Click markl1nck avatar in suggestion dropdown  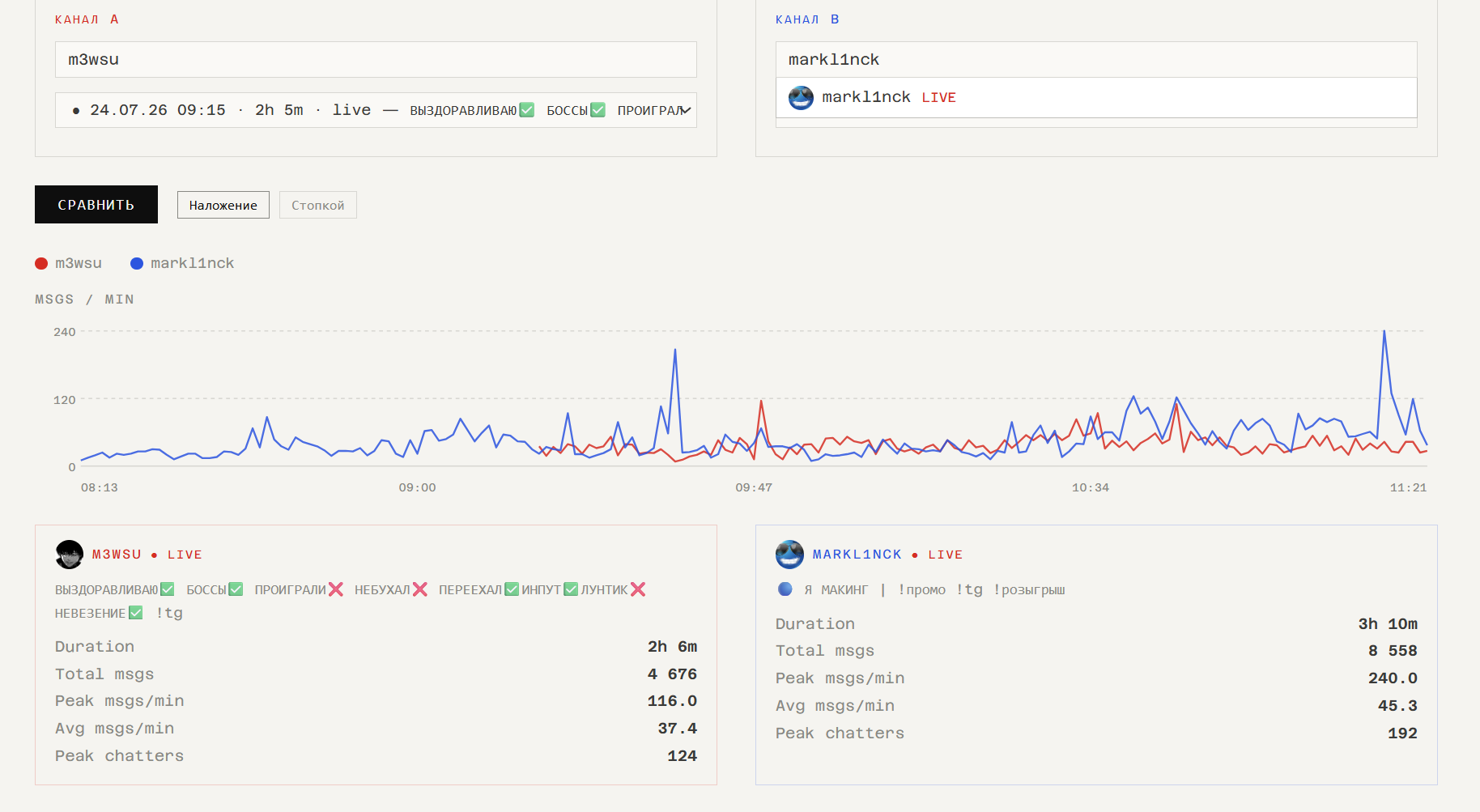click(x=802, y=98)
